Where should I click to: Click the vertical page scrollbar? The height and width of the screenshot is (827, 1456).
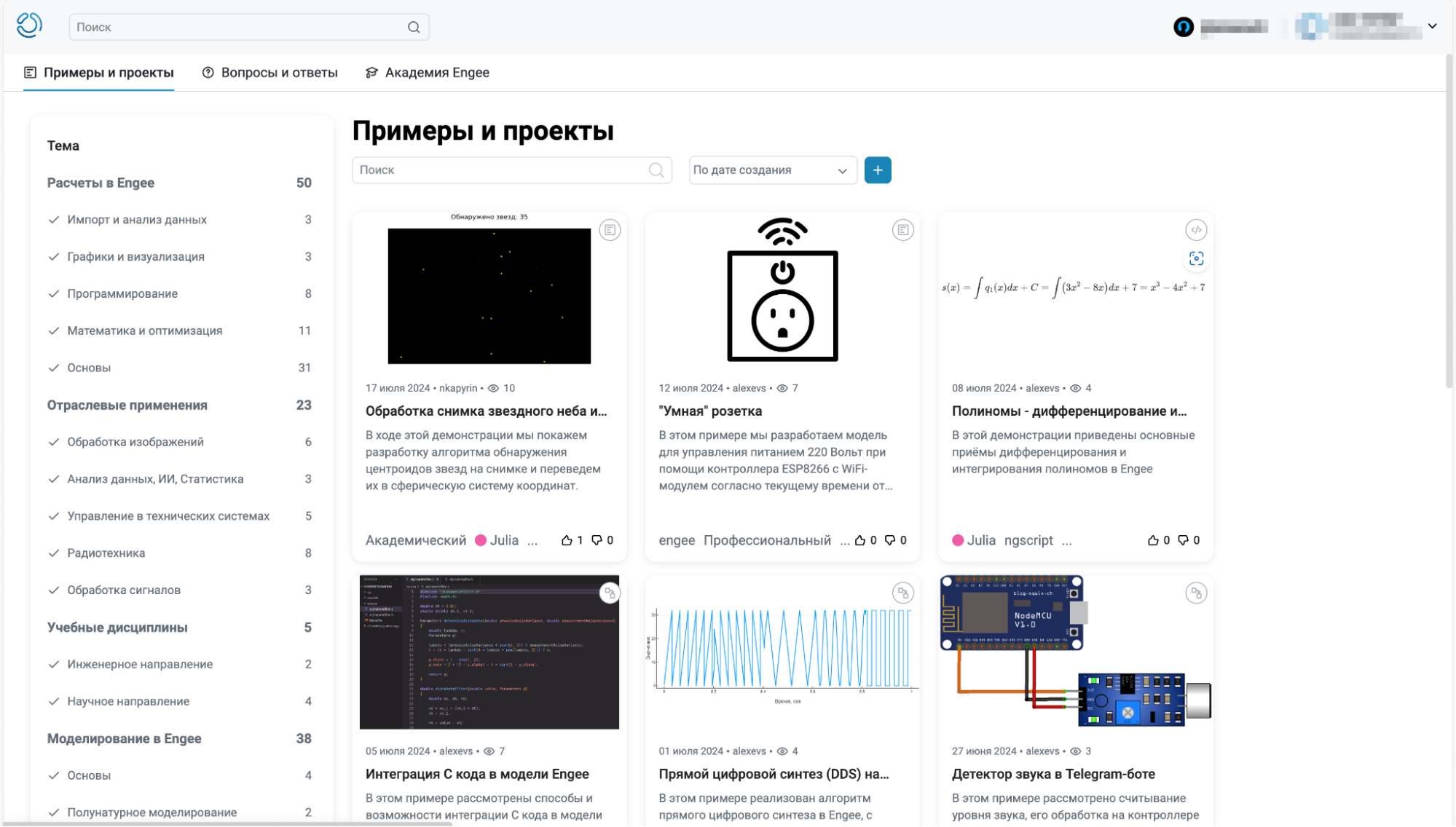(1449, 221)
